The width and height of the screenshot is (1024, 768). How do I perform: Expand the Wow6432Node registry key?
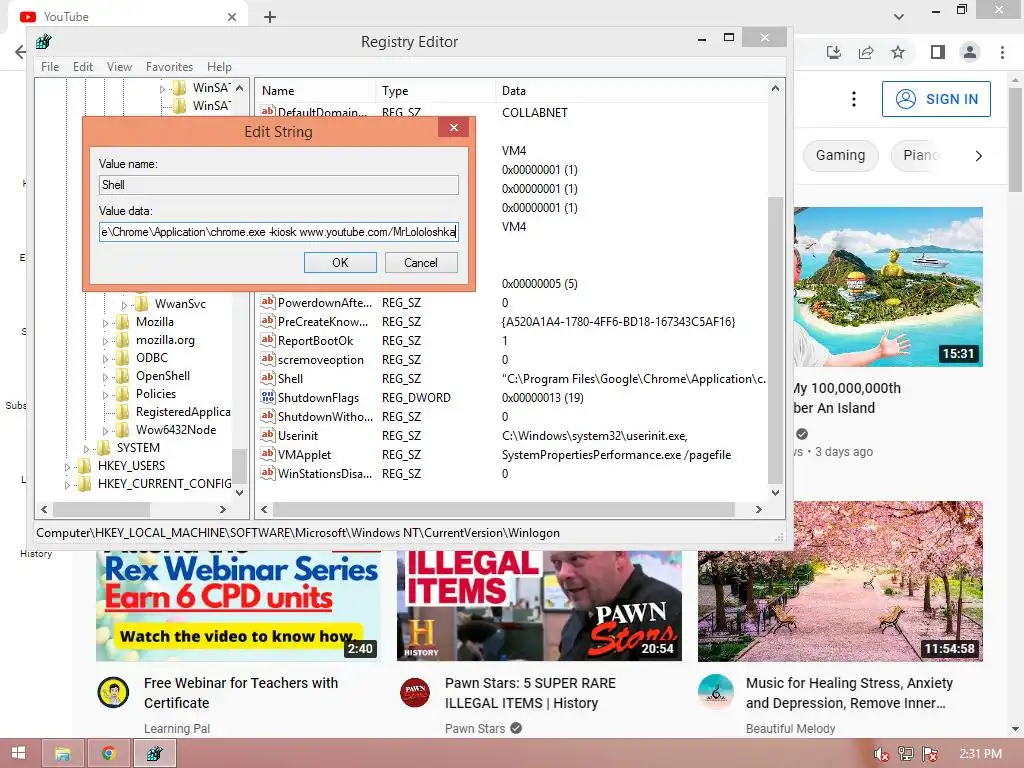pos(105,430)
